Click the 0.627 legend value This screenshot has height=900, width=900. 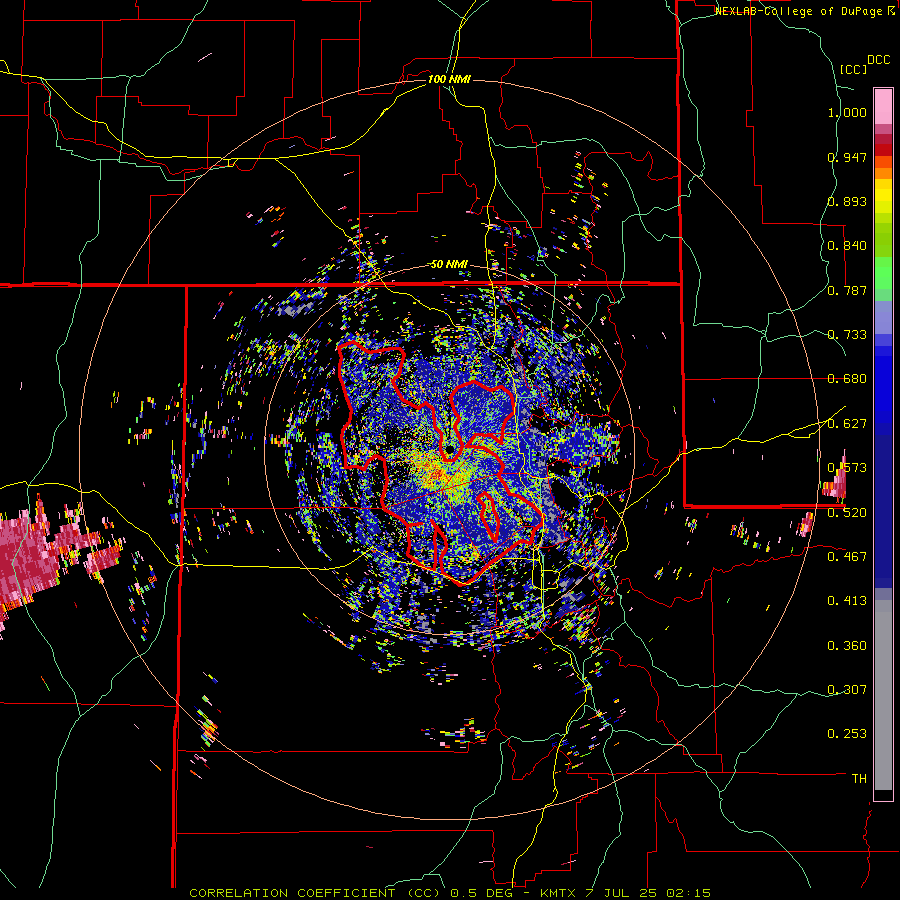point(847,423)
